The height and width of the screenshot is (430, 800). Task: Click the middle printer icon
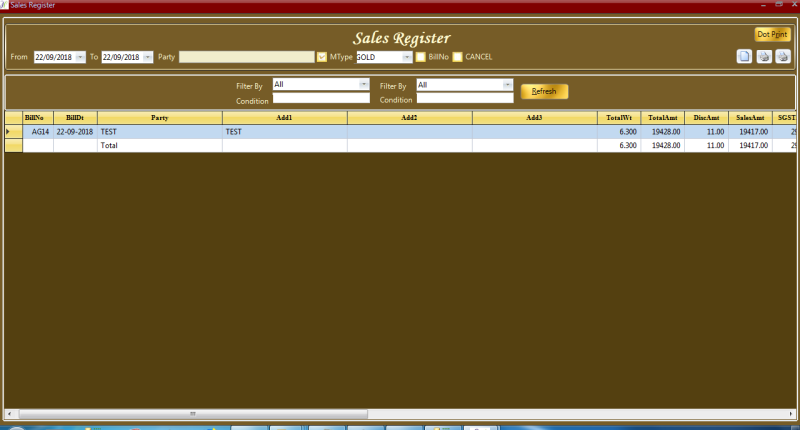point(763,56)
